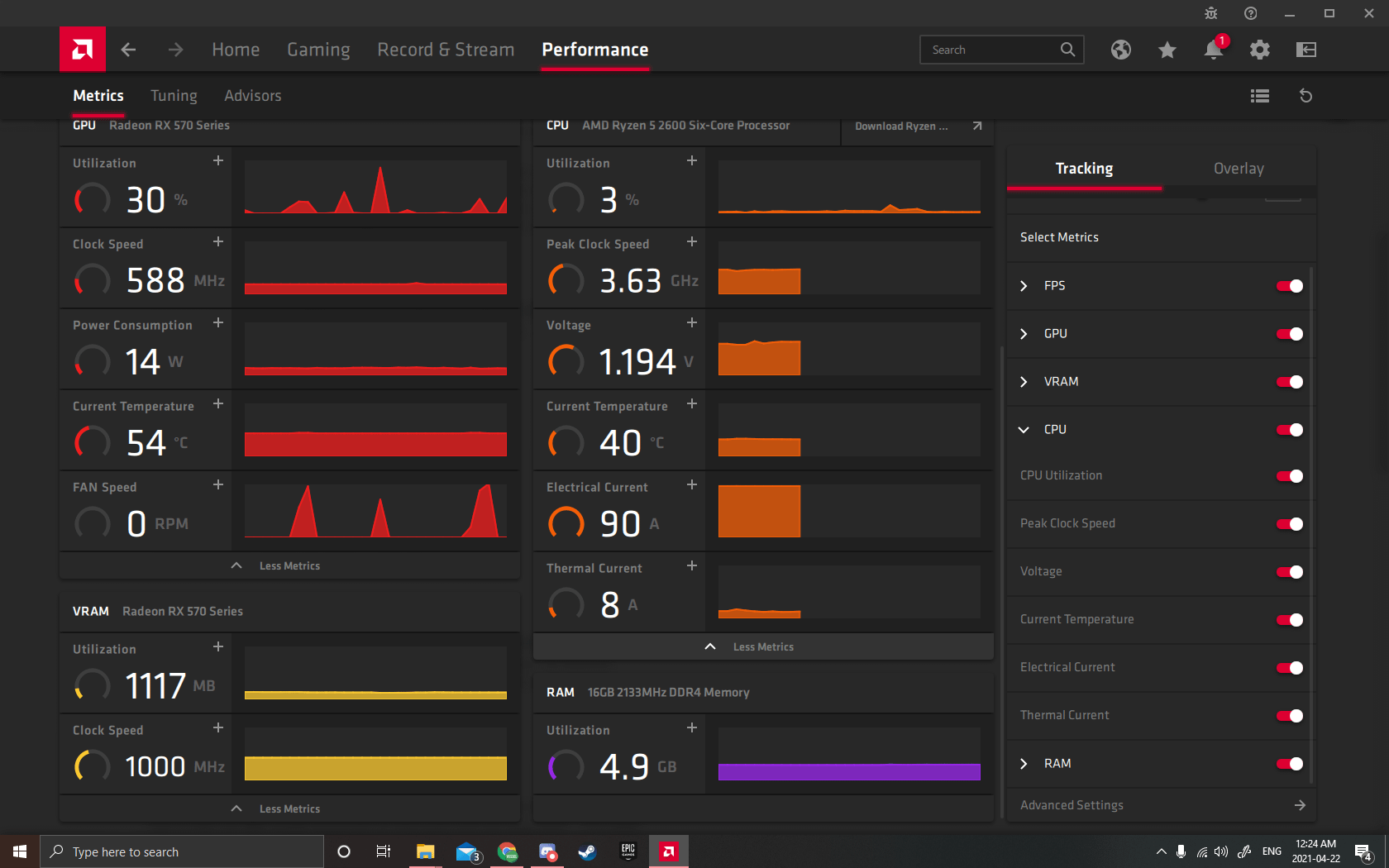Switch to list view icon
Image resolution: width=1389 pixels, height=868 pixels.
[1259, 96]
